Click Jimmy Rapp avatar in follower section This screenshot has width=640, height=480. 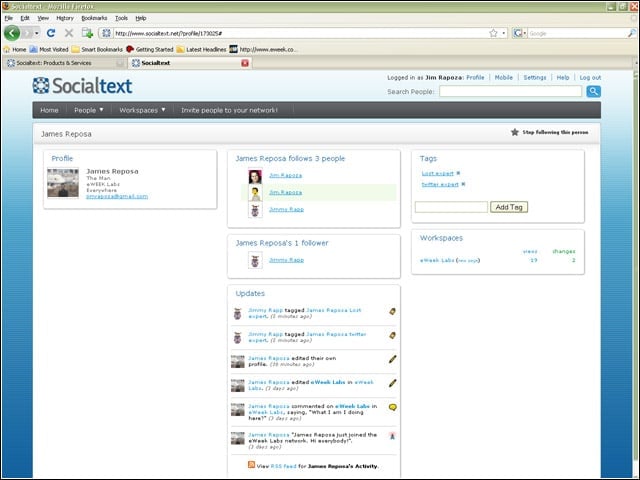255,260
